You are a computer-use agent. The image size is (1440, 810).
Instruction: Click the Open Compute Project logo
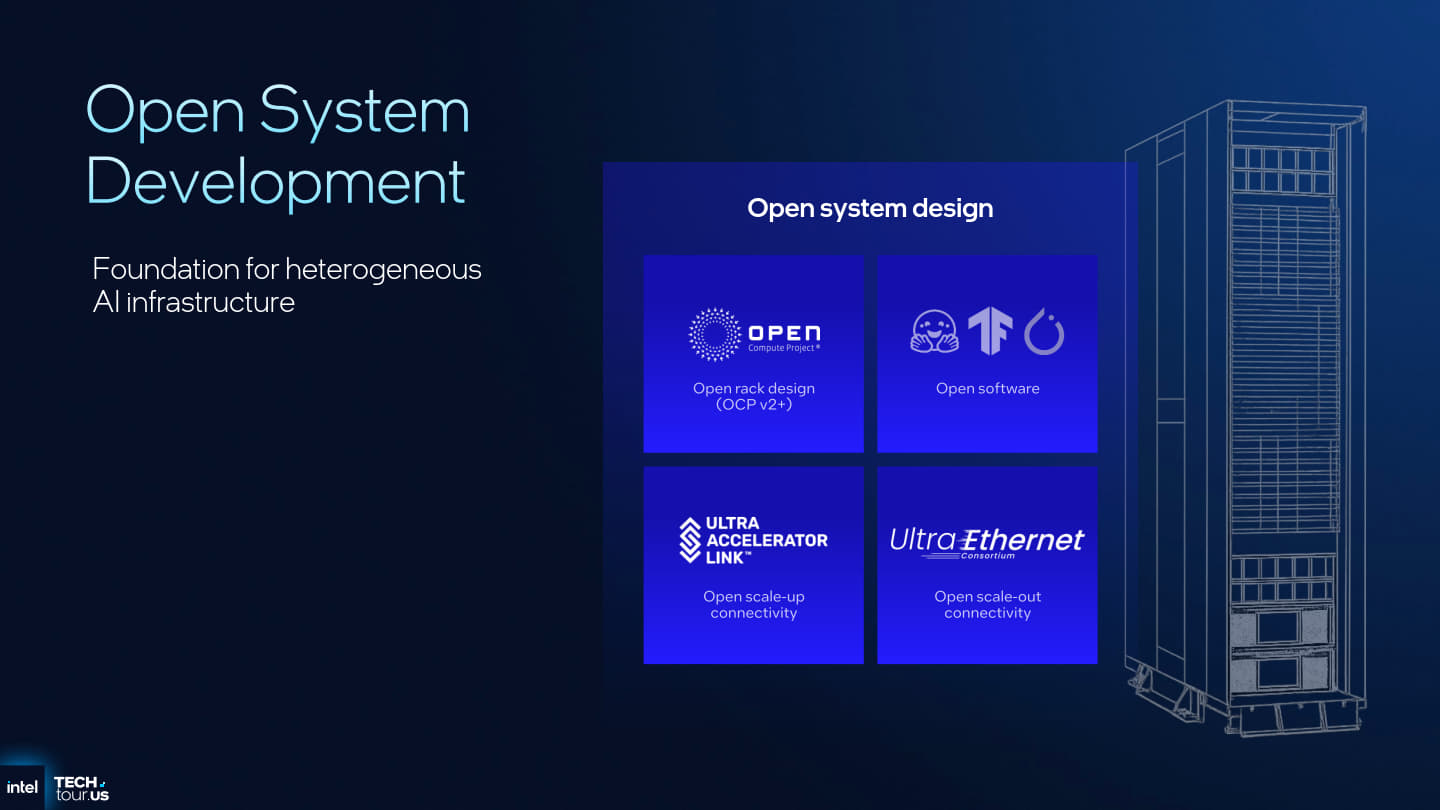754,334
